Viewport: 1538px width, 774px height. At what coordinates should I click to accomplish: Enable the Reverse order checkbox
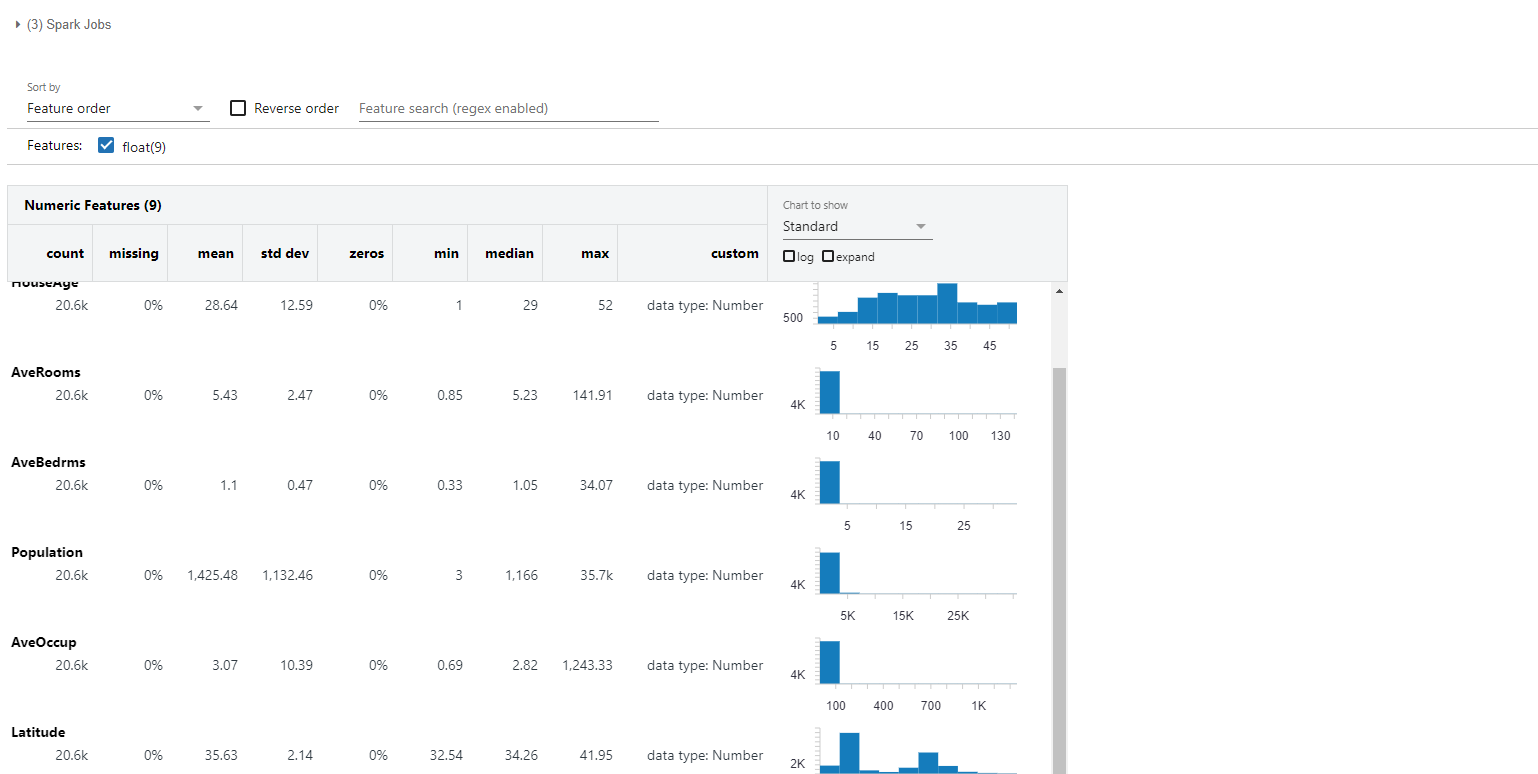pos(238,108)
